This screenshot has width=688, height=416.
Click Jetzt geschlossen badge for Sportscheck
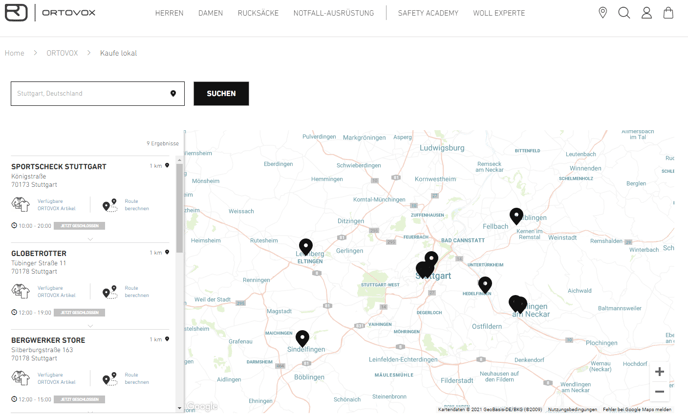tap(79, 226)
